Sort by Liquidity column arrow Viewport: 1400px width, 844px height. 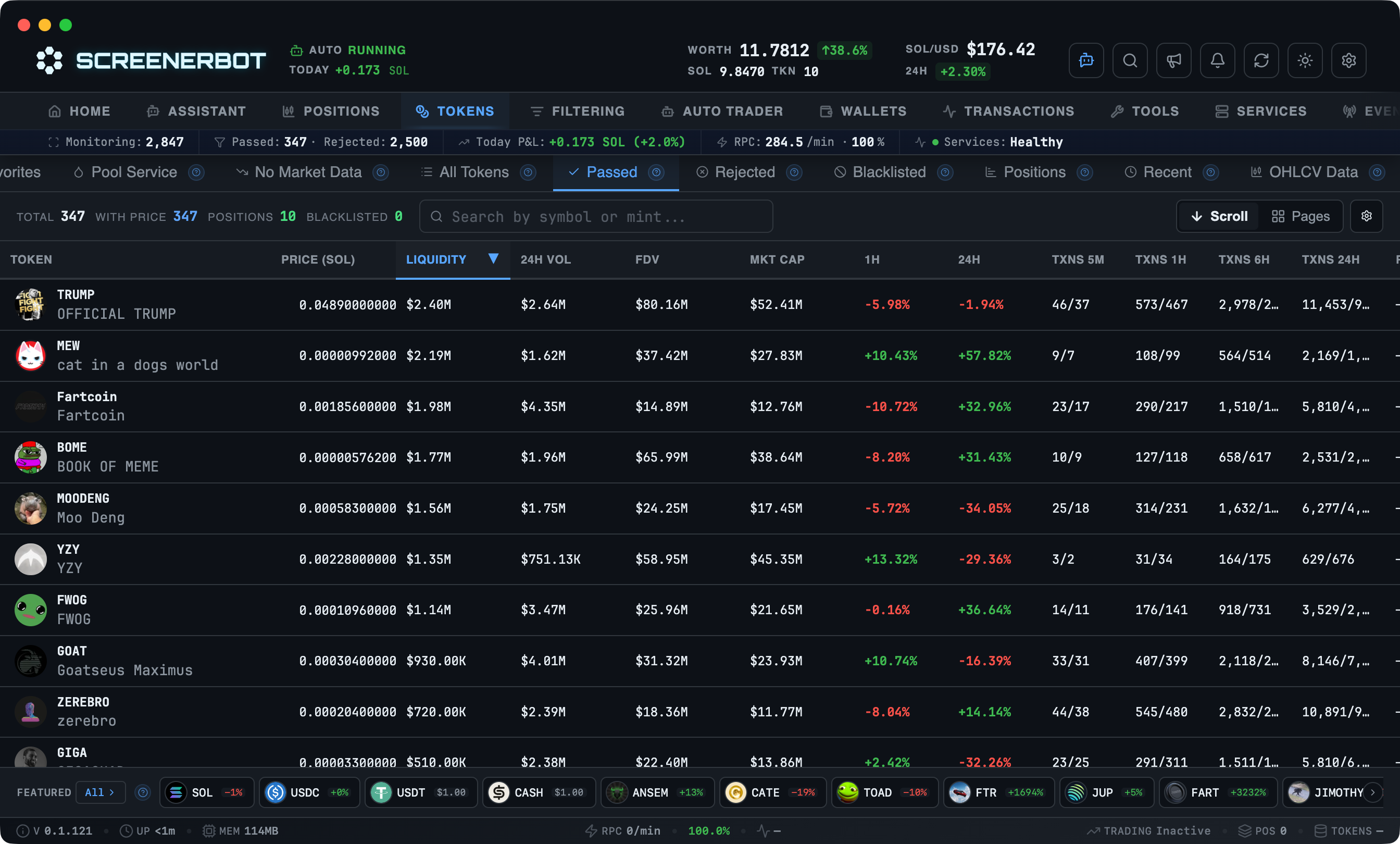coord(493,258)
